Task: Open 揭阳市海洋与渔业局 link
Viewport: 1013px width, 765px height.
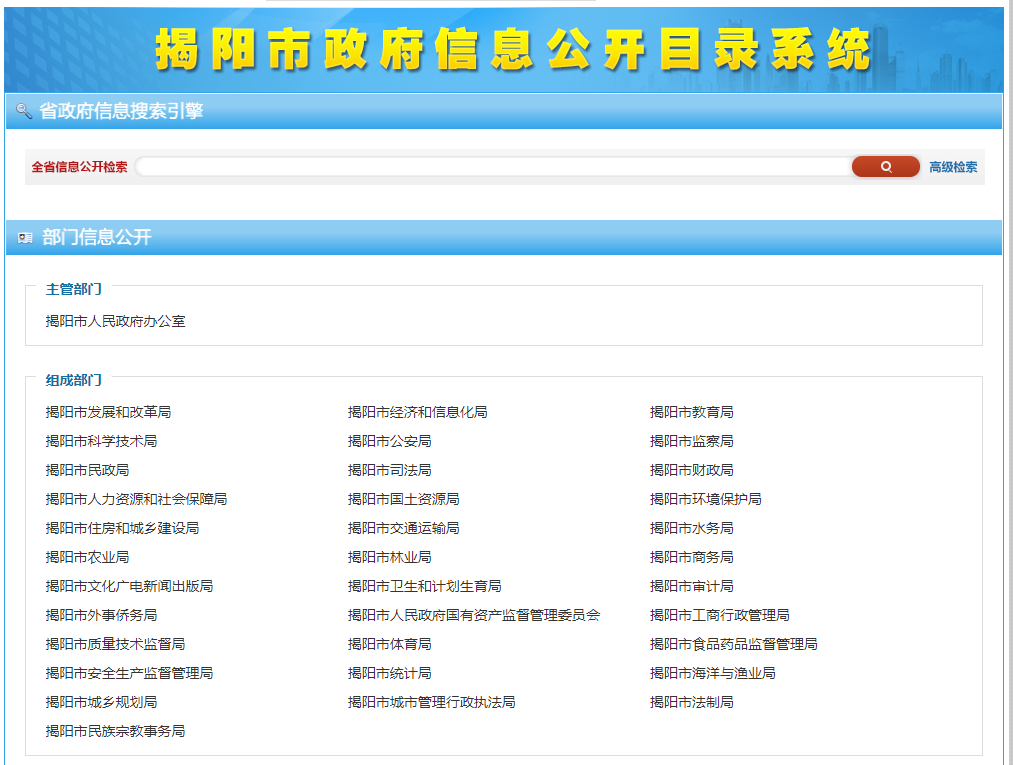Action: point(713,674)
